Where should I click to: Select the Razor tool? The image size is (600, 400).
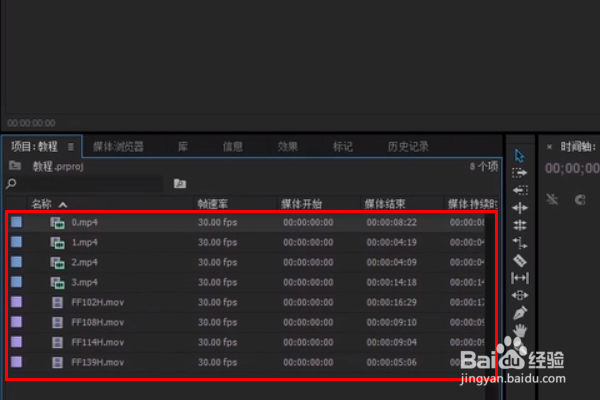click(520, 261)
